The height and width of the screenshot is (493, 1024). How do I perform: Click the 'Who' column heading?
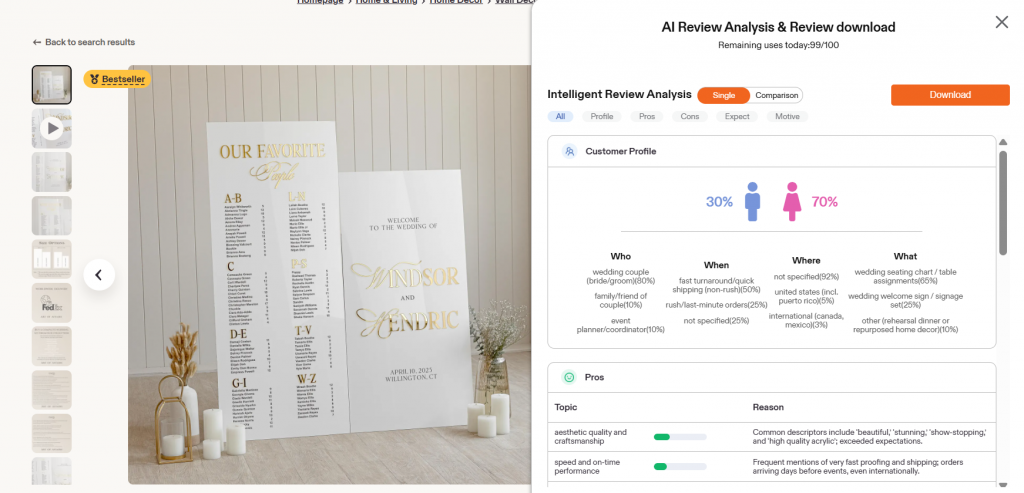coord(620,256)
